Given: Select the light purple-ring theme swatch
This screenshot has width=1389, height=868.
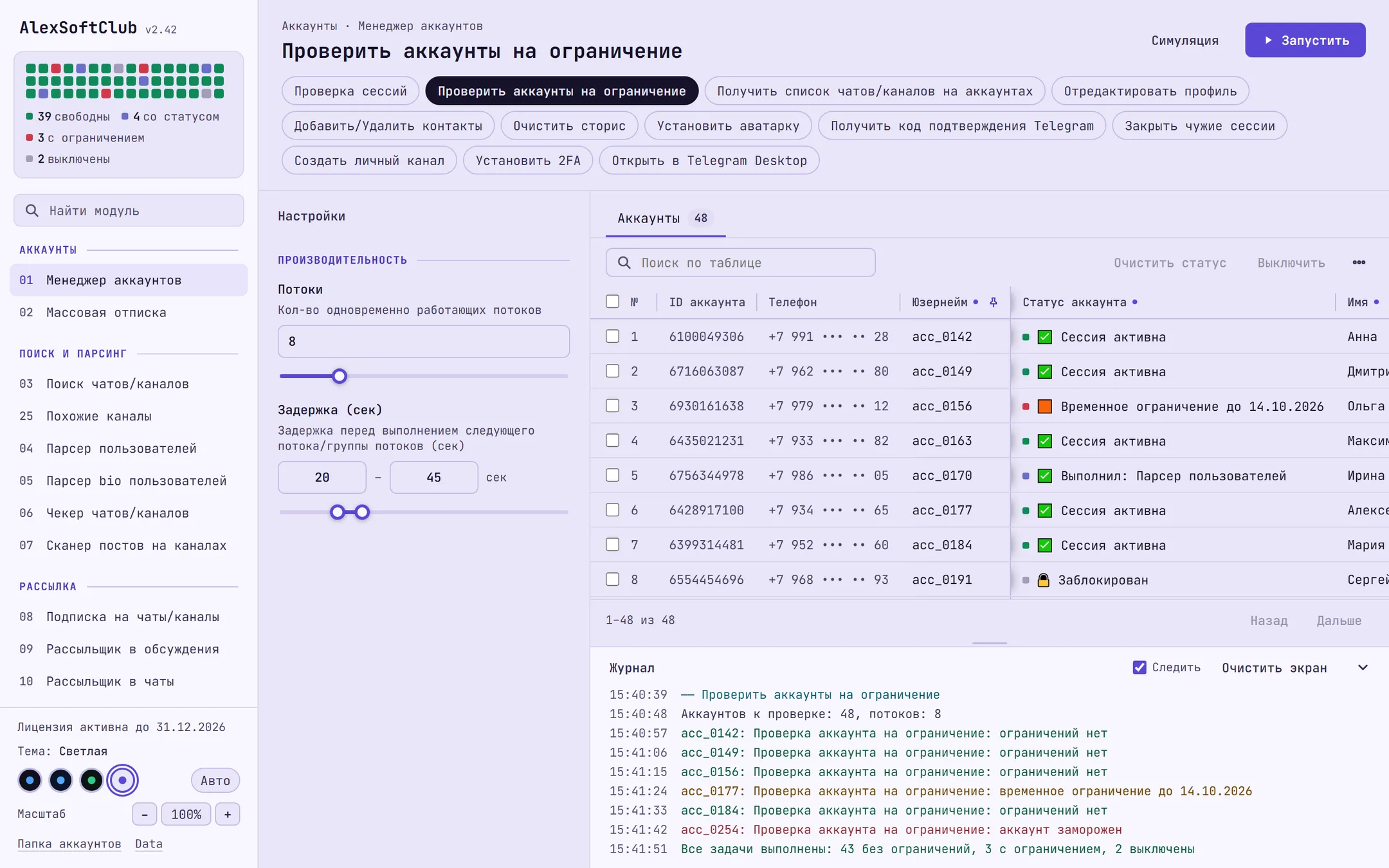Looking at the screenshot, I should [123, 781].
